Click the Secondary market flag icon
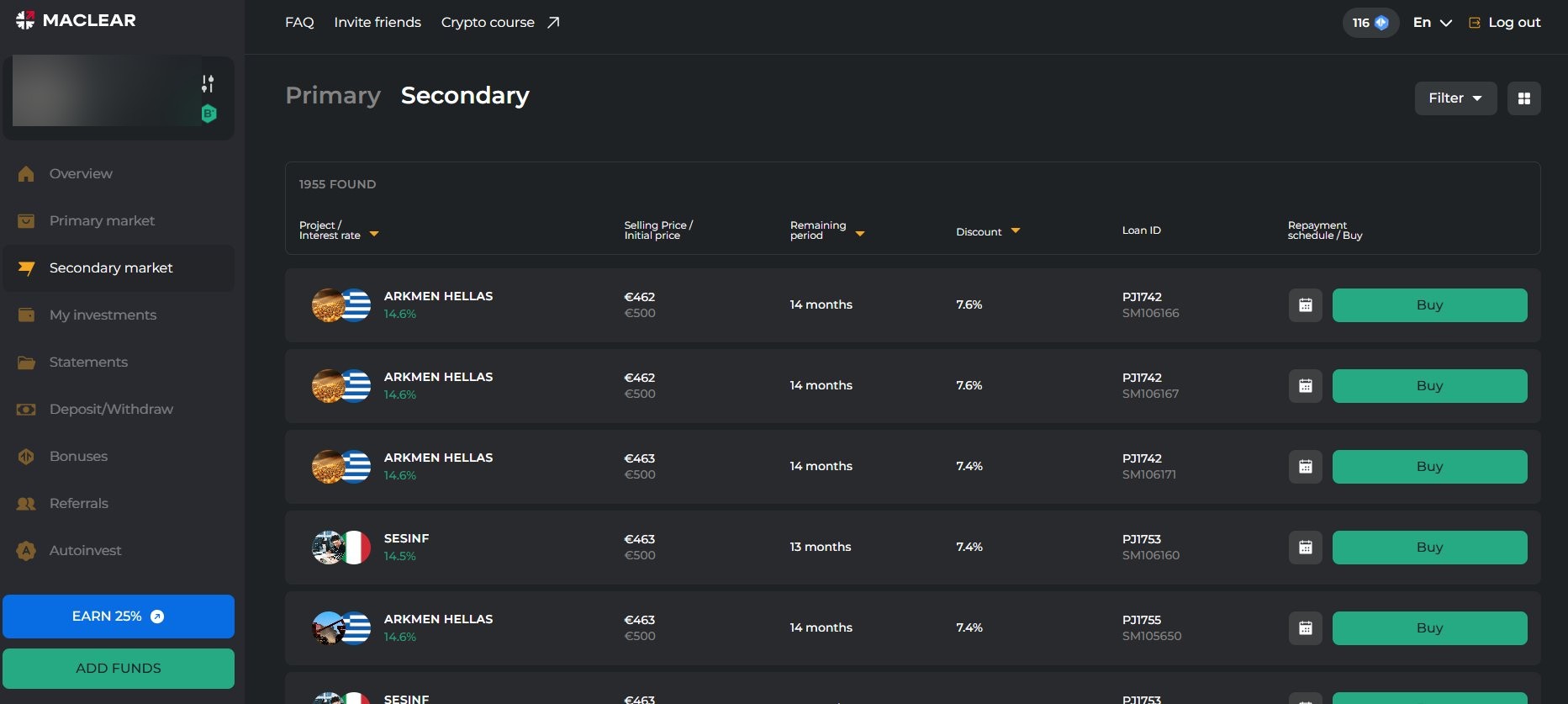This screenshot has width=1568, height=704. [x=26, y=267]
